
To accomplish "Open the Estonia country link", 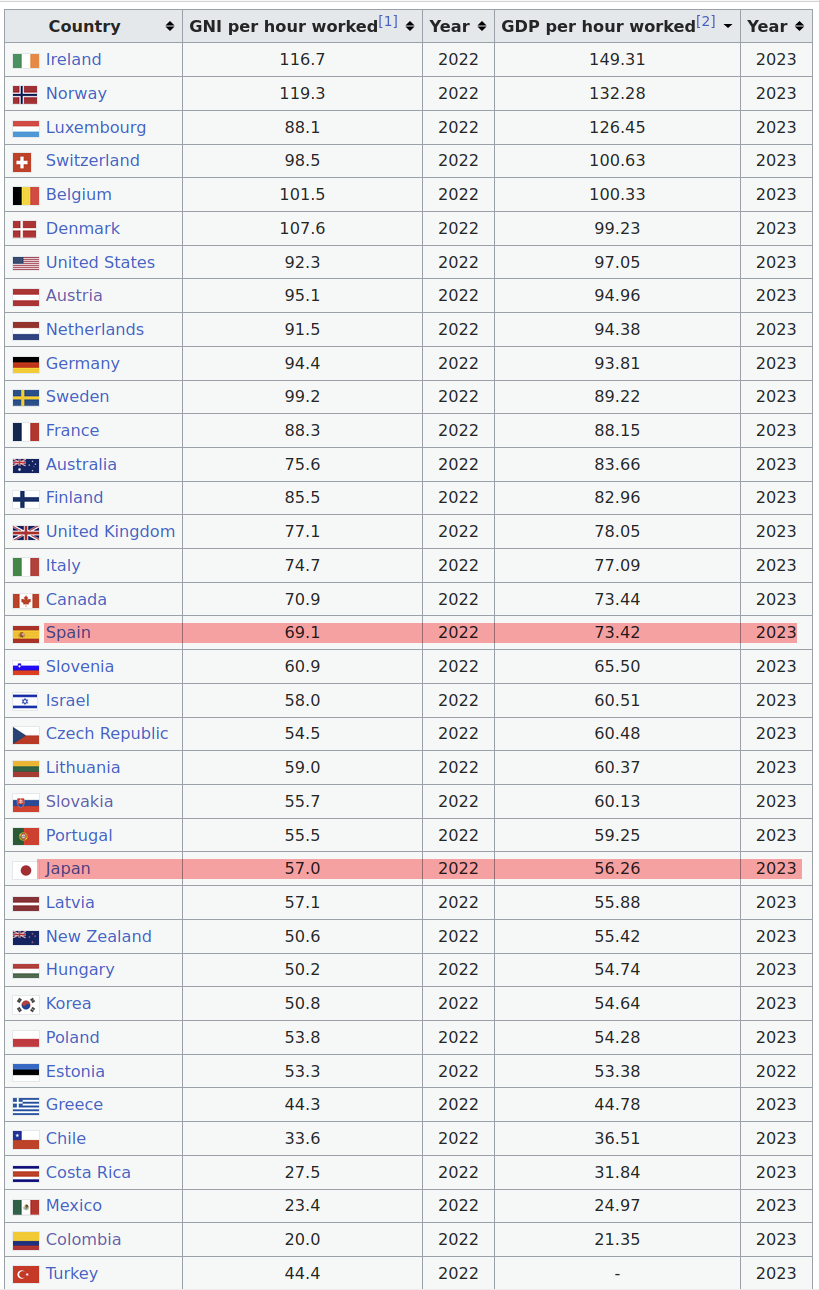I will click(75, 1072).
